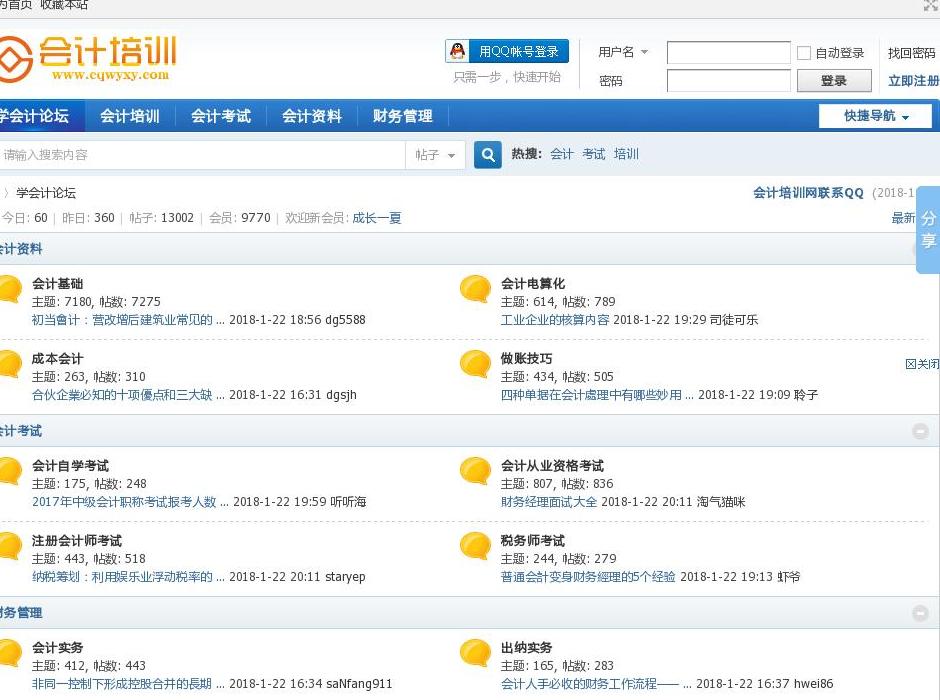Open the 税务师考试 forum title

pos(533,541)
